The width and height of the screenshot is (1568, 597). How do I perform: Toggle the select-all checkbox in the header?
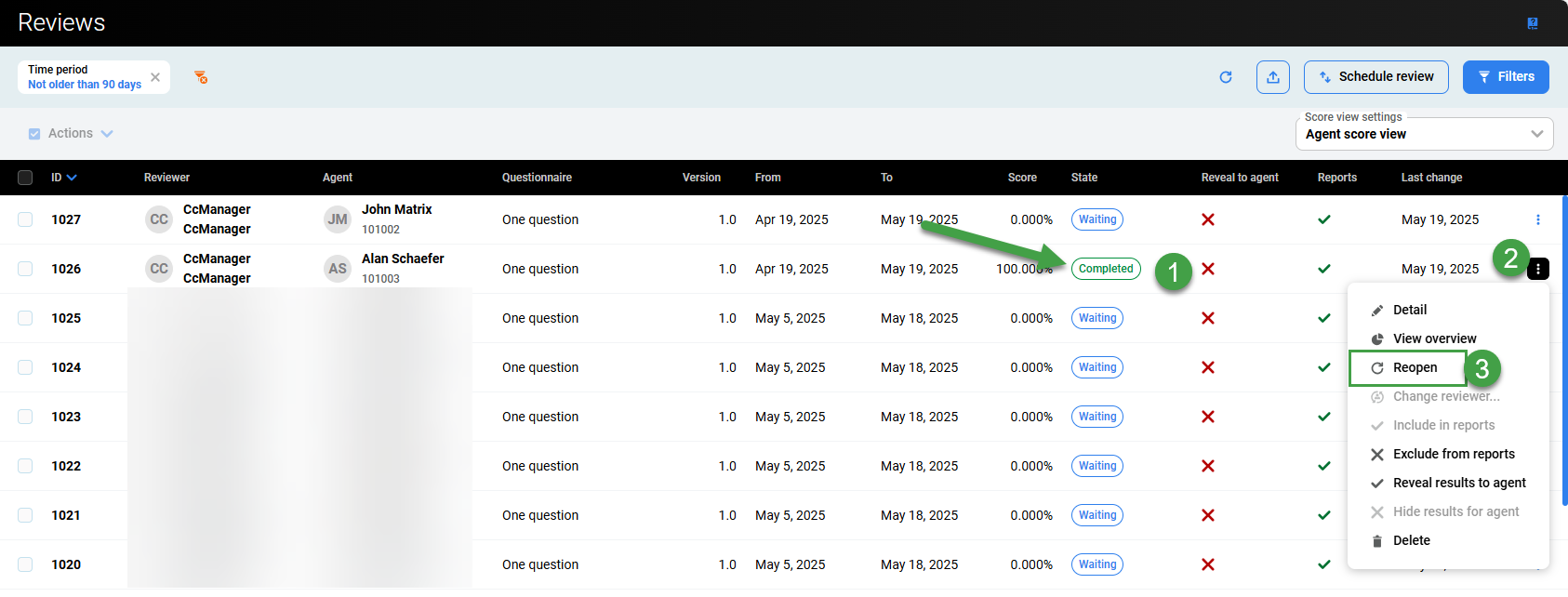tap(25, 178)
